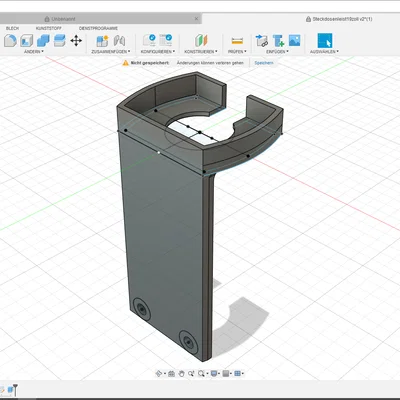Switch to the DIENSTPROGRAMME ribbon tab
400x400 pixels.
[98, 28]
